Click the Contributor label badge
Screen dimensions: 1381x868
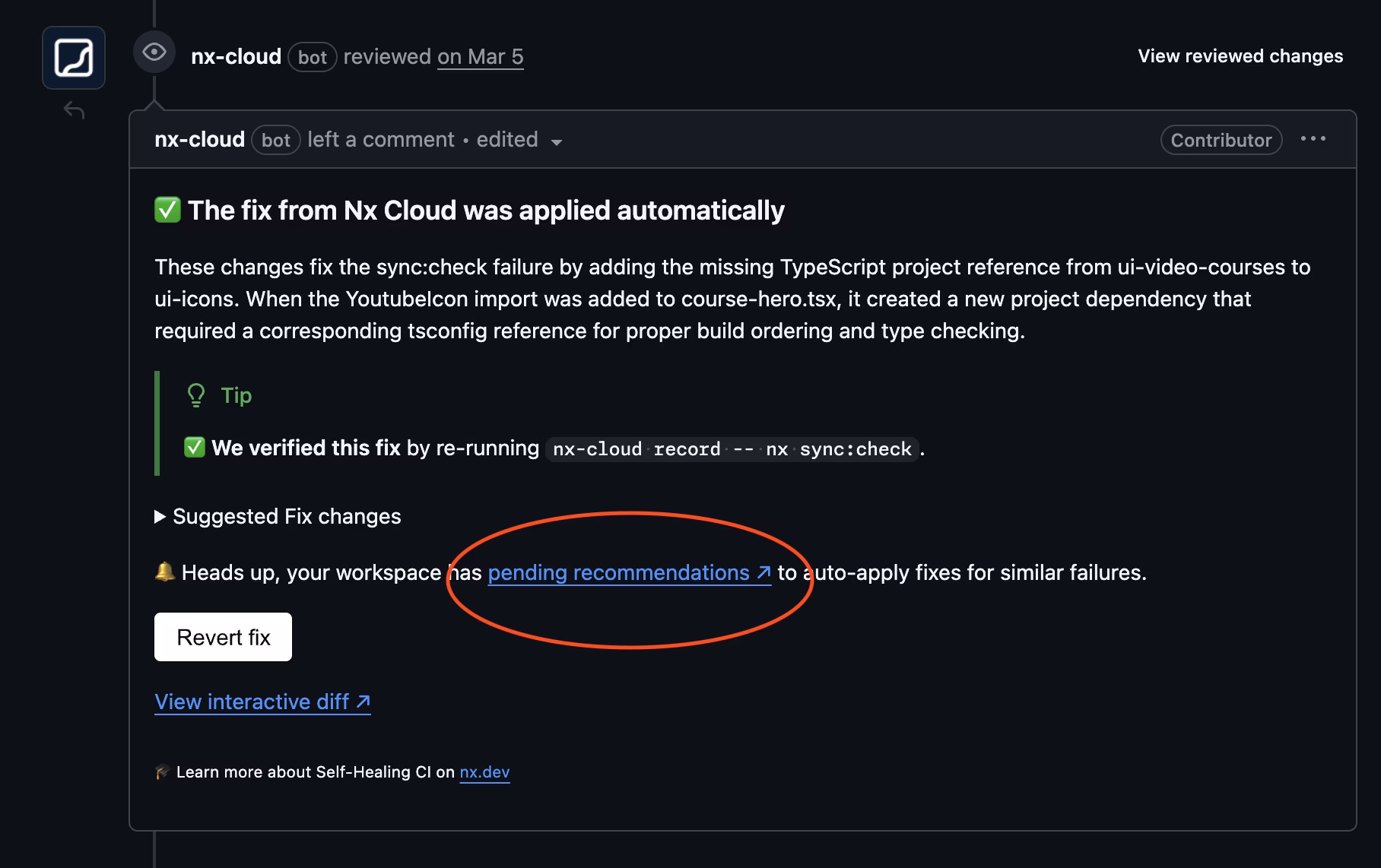1221,139
